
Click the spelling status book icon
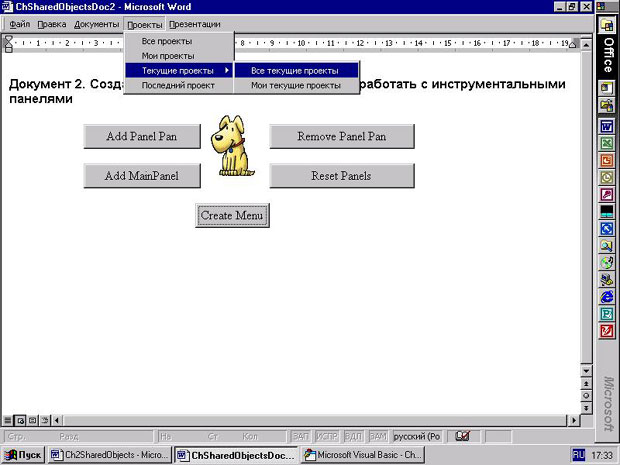point(463,436)
